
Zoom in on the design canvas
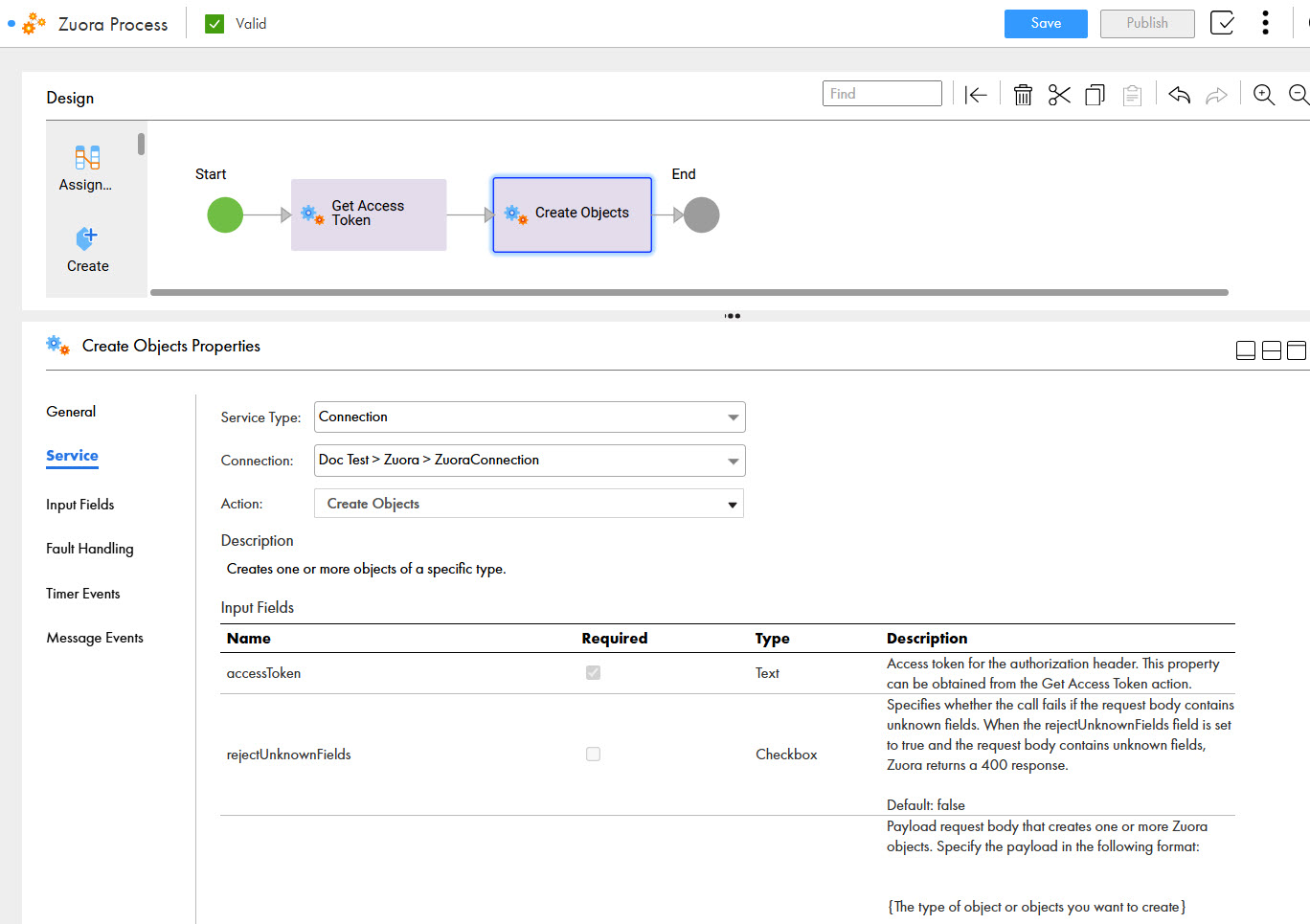coord(1264,95)
